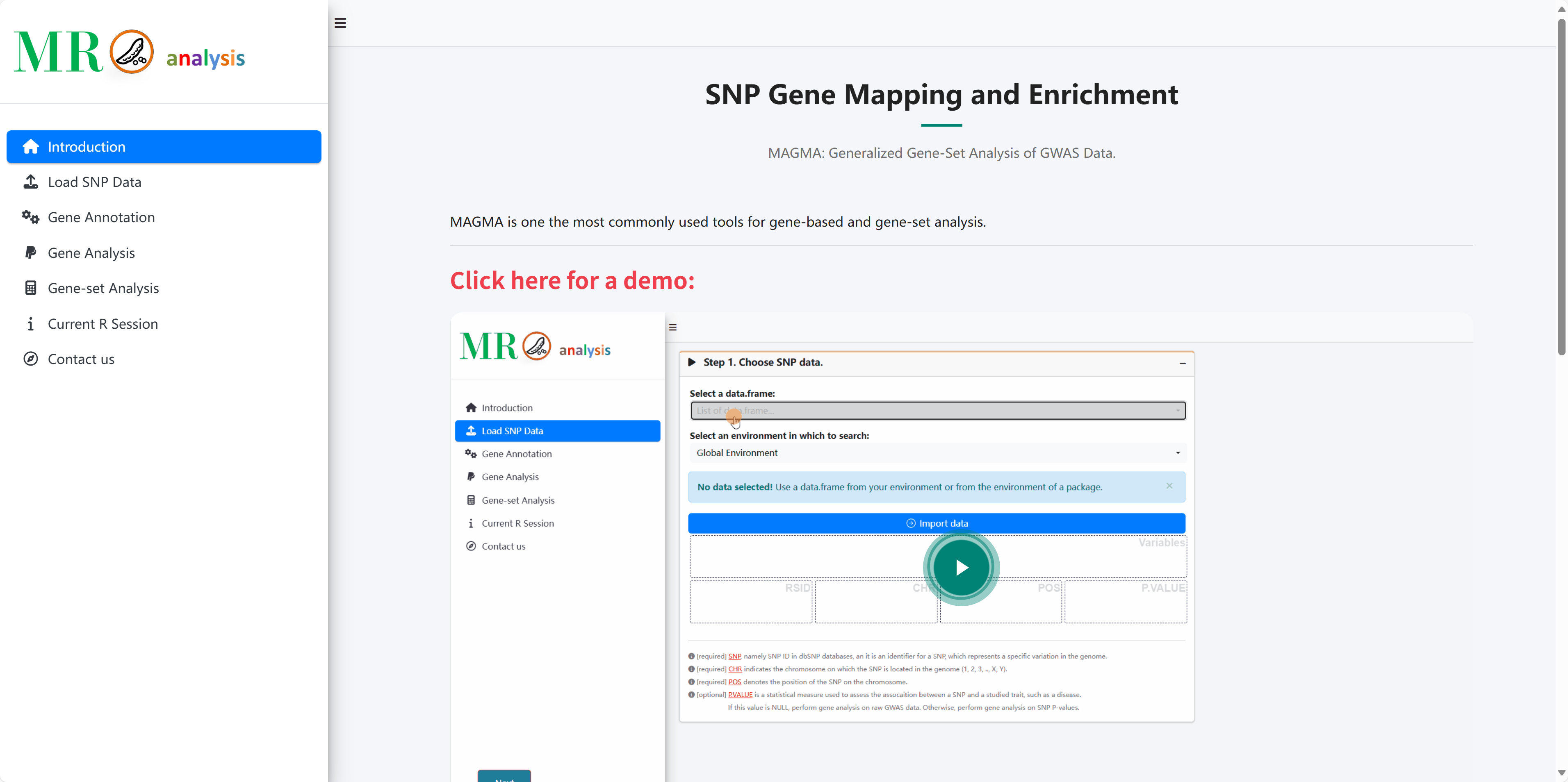Image resolution: width=1568 pixels, height=782 pixels.
Task: Play the demo video
Action: coord(960,568)
